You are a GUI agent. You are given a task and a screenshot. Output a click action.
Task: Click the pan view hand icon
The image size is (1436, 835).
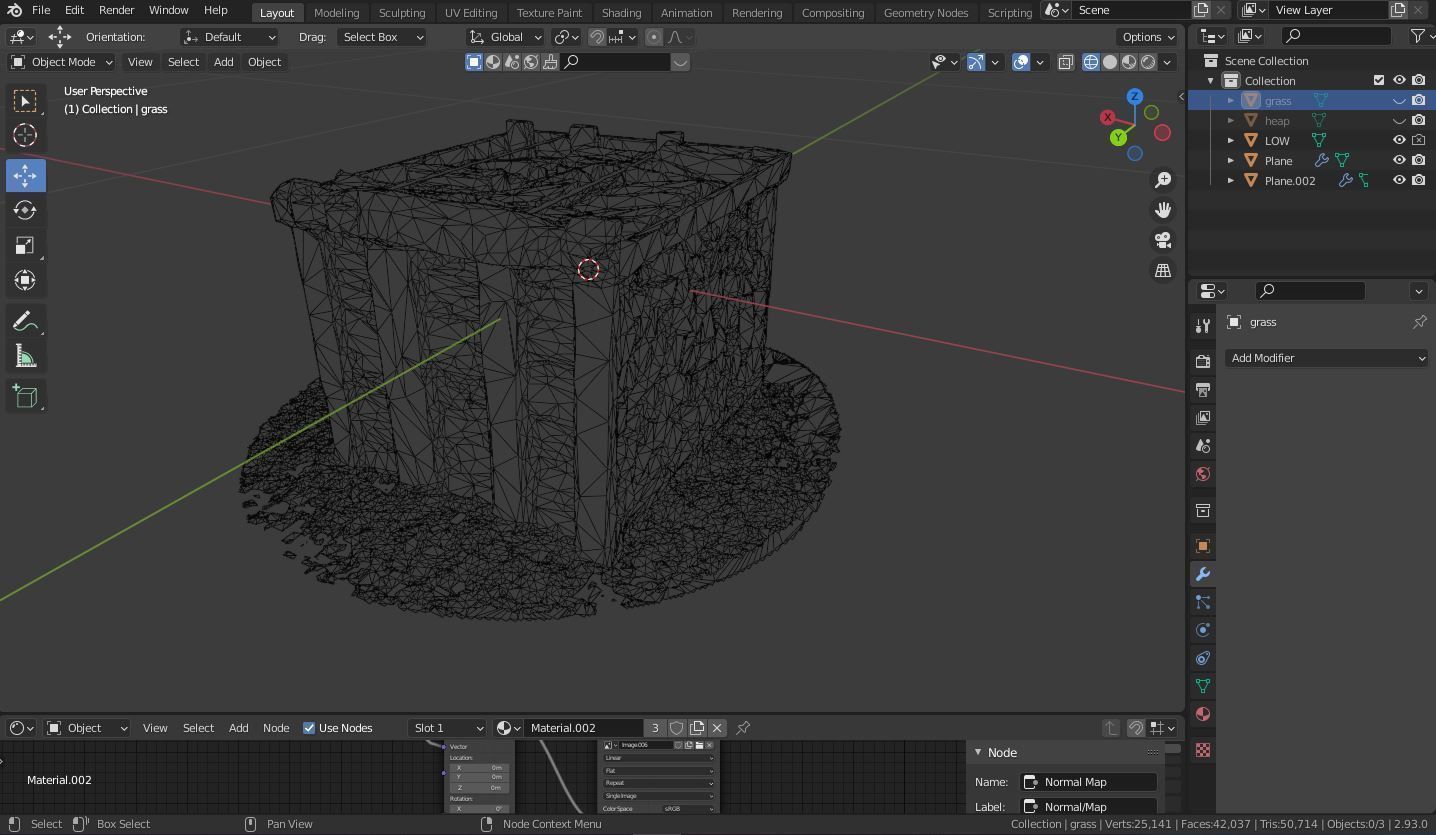coord(1163,210)
